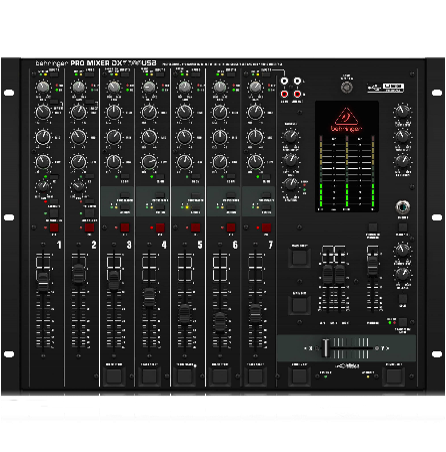This screenshot has height=452, width=446.
Task: Turn channel 1 gray gain knob
Action: (x=43, y=88)
